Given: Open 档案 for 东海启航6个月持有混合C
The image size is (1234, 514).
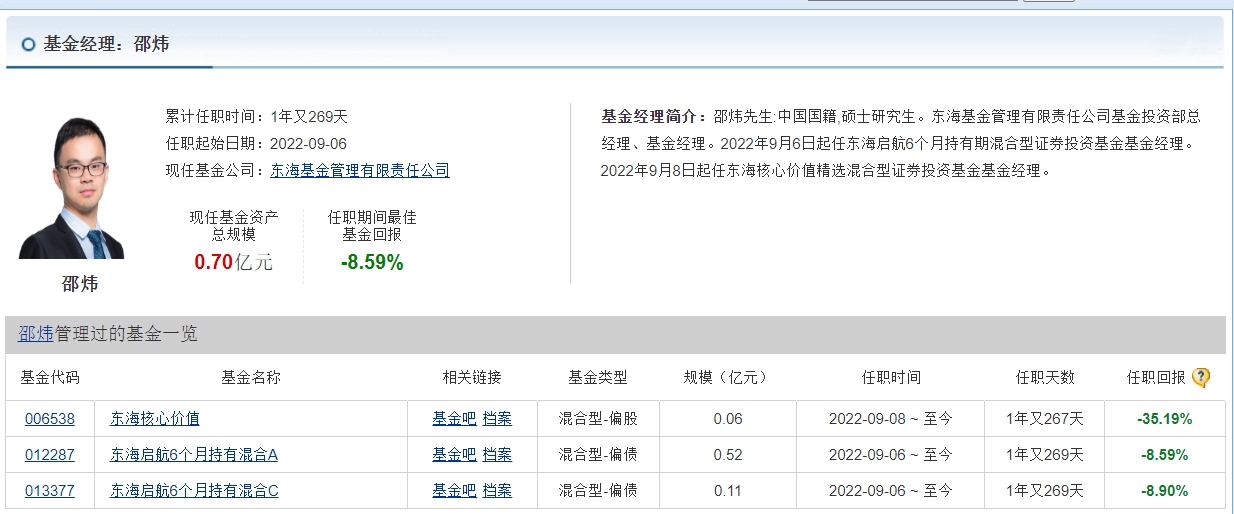Looking at the screenshot, I should coord(497,491).
